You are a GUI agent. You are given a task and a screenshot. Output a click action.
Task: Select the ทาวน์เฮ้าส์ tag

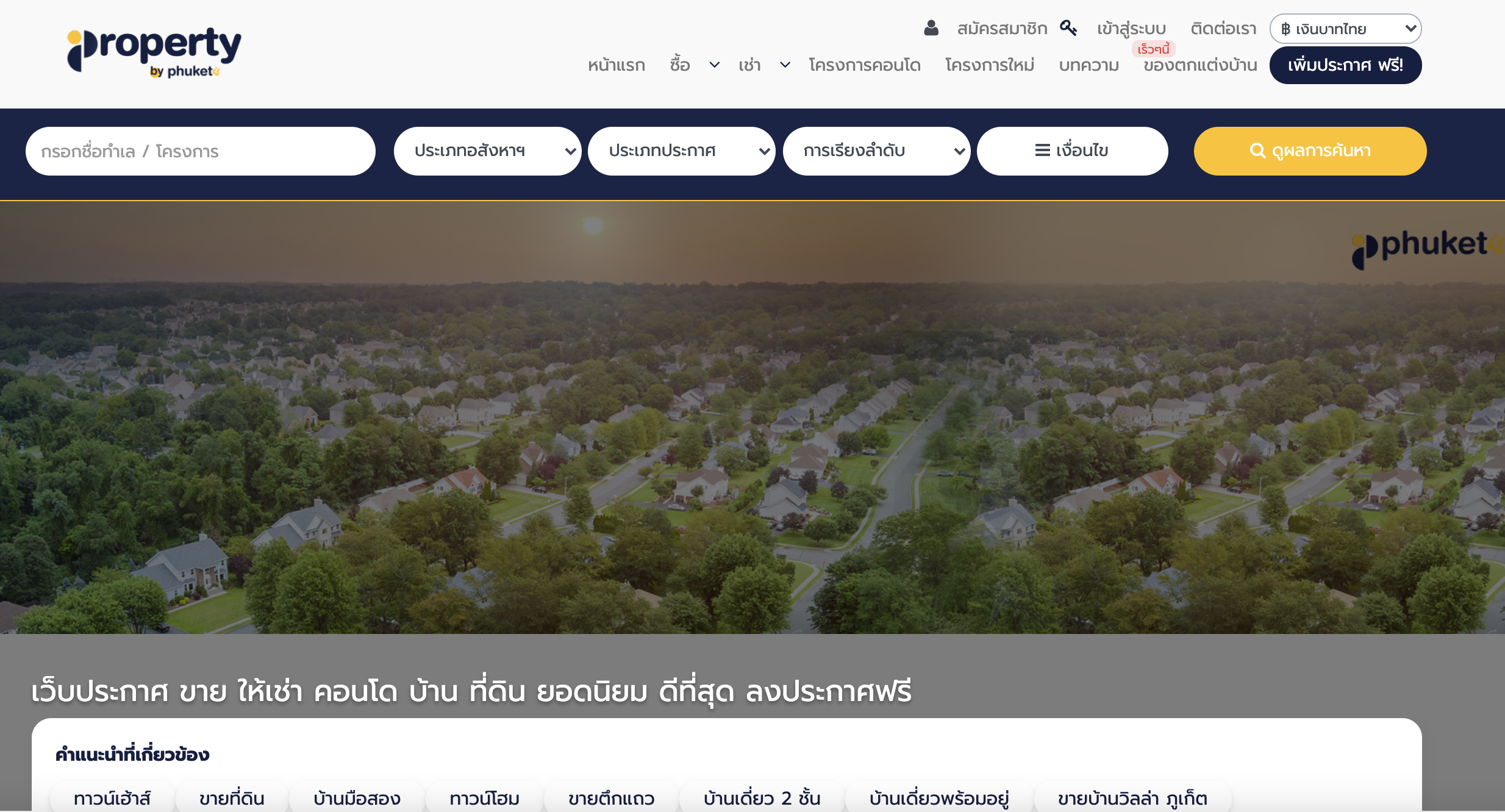[112, 797]
